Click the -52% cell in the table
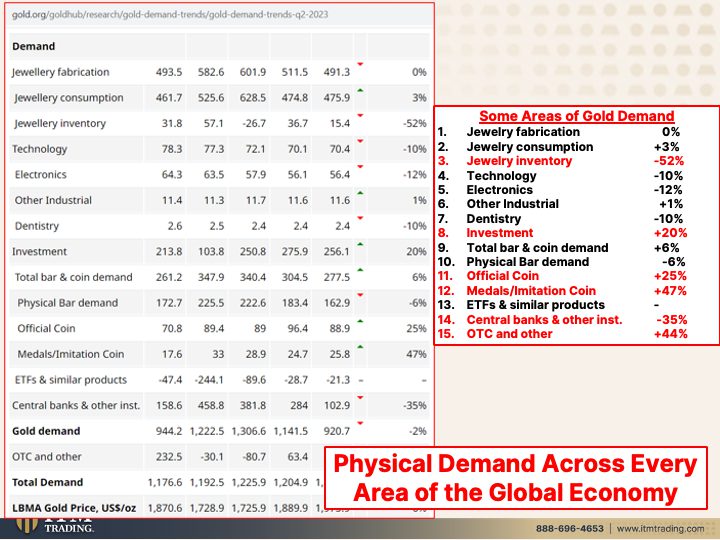Viewport: 720px width, 540px height. 415,124
